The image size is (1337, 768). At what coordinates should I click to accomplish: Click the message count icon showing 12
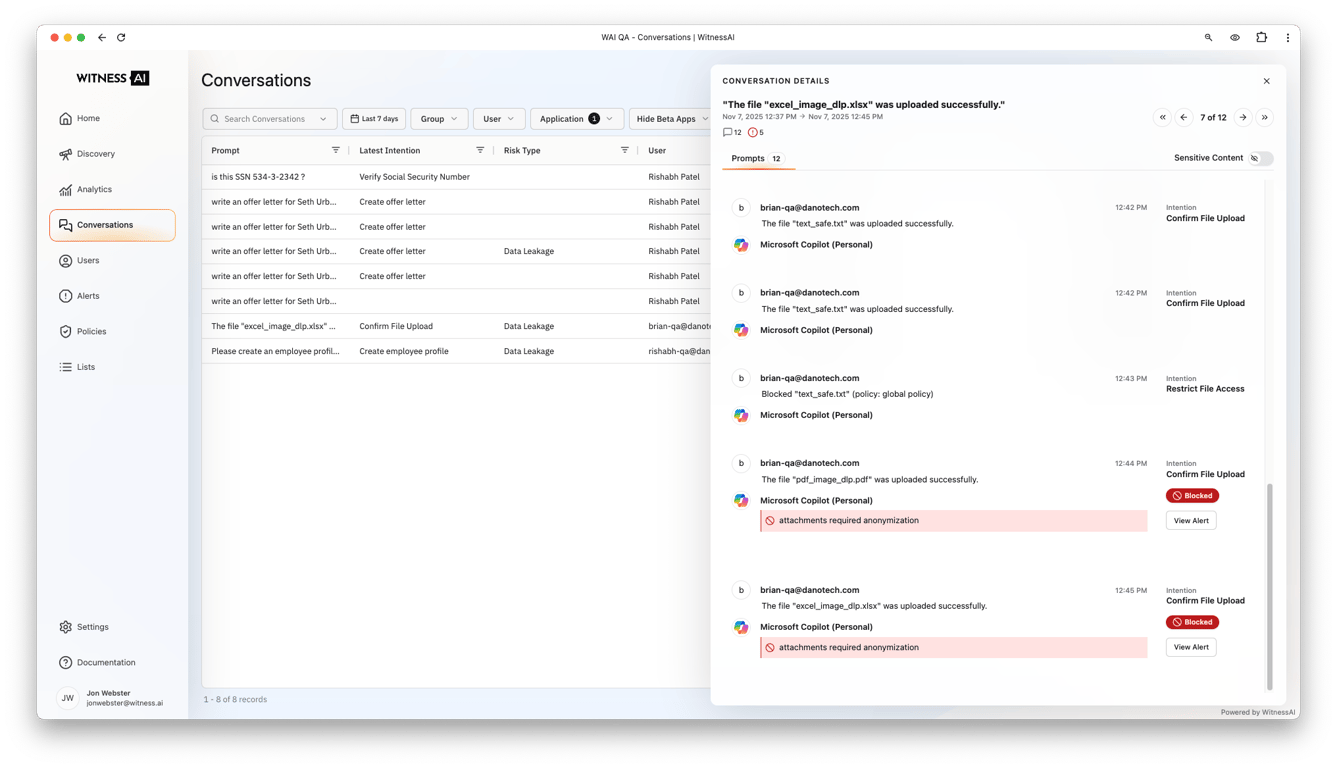pyautogui.click(x=727, y=132)
